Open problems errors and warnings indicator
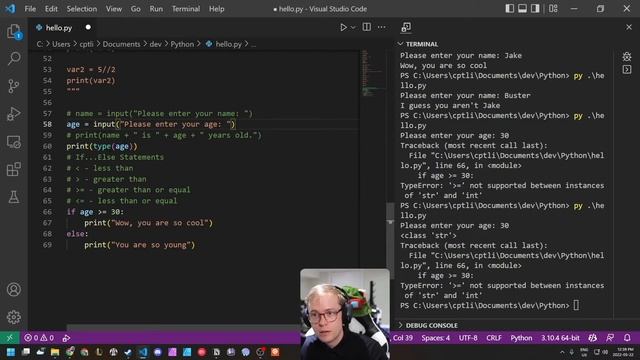Image resolution: width=640 pixels, height=360 pixels. (x=39, y=338)
